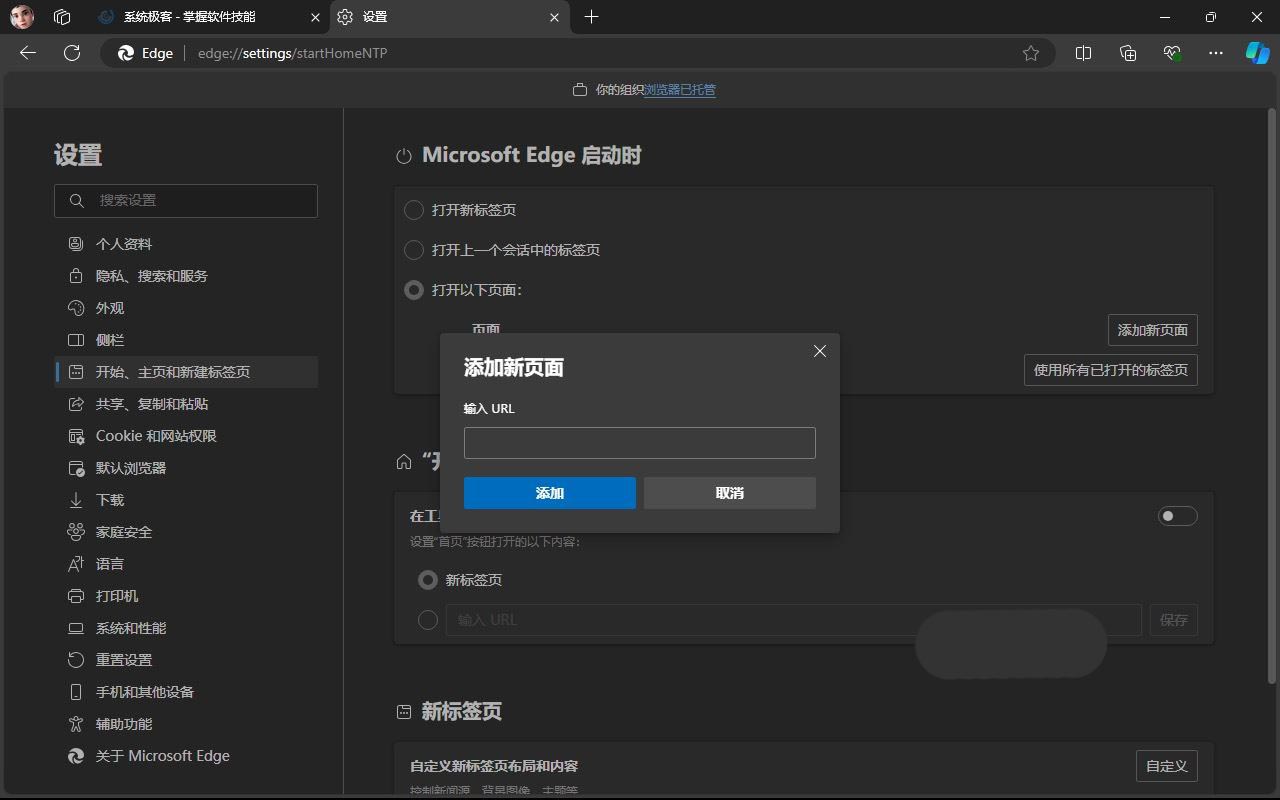Screen dimensions: 1280x800
Task: Close the 系统极客 tab
Action: pyautogui.click(x=316, y=17)
